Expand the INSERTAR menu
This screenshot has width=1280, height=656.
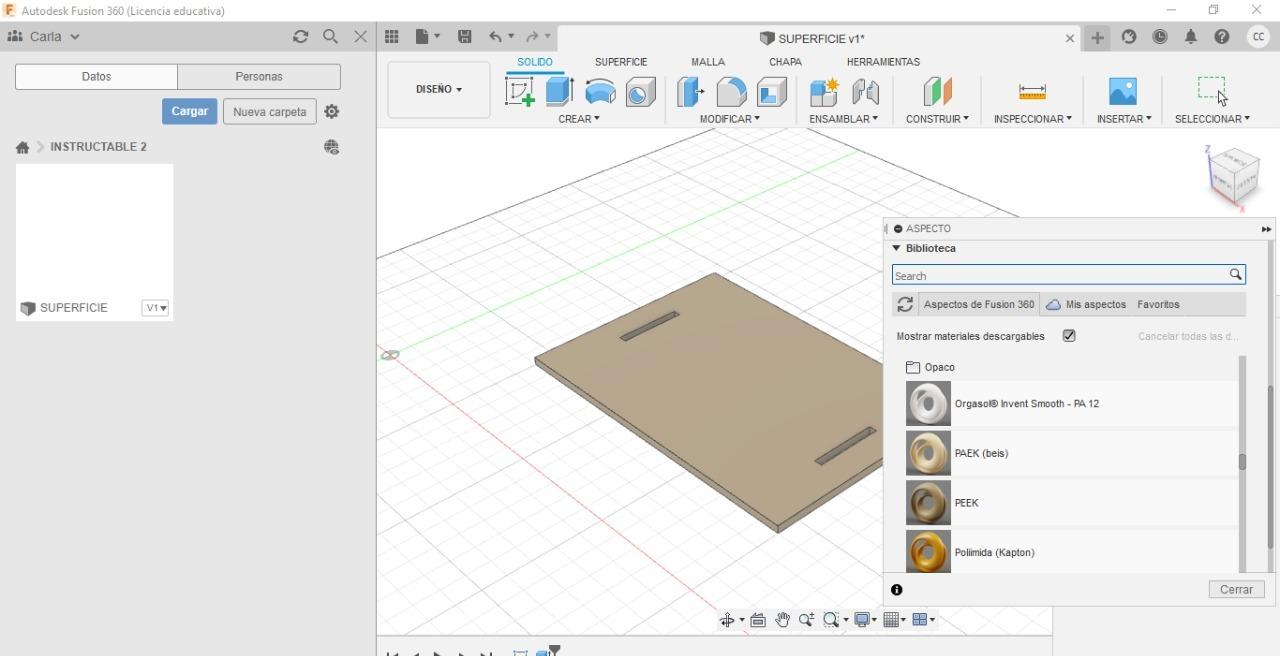tap(1124, 119)
